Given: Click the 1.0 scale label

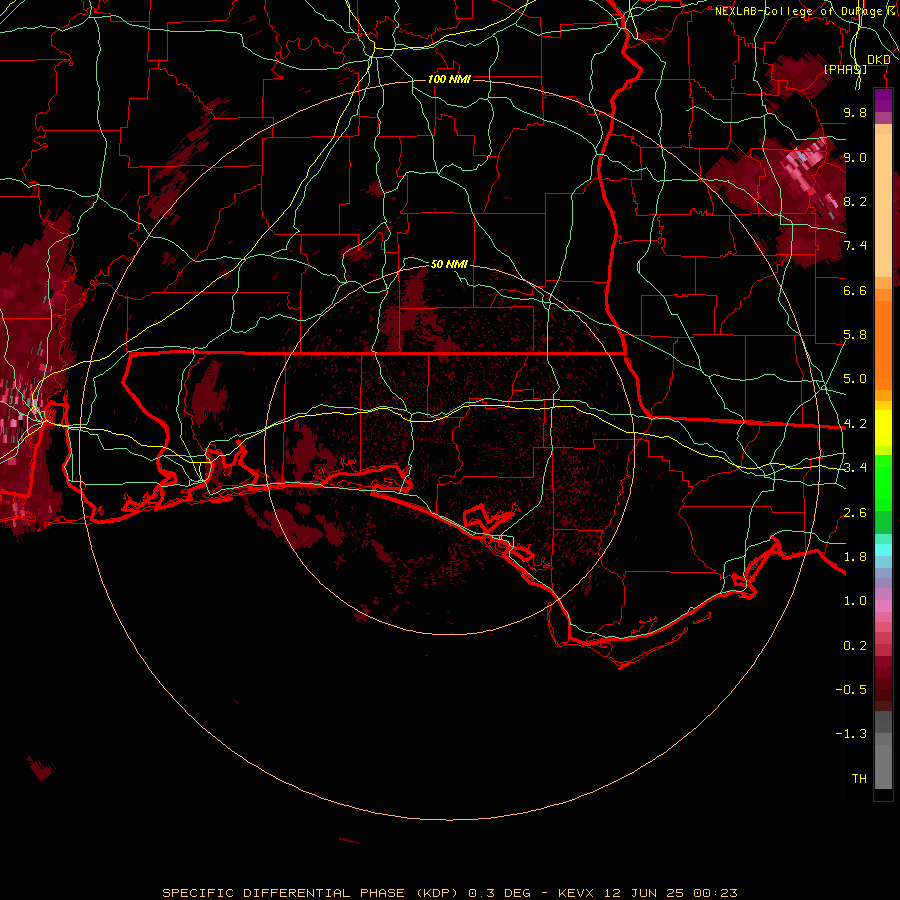Looking at the screenshot, I should (855, 601).
